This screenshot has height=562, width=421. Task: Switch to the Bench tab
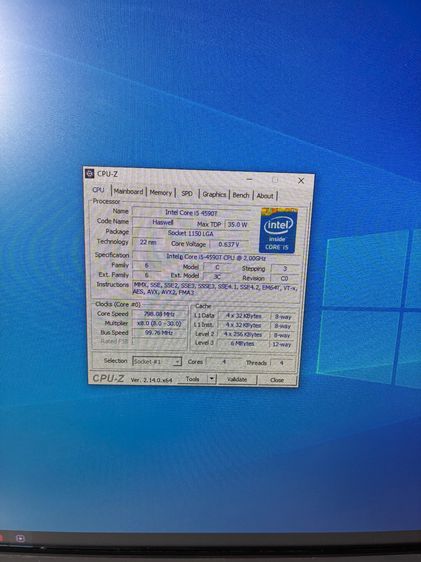241,195
